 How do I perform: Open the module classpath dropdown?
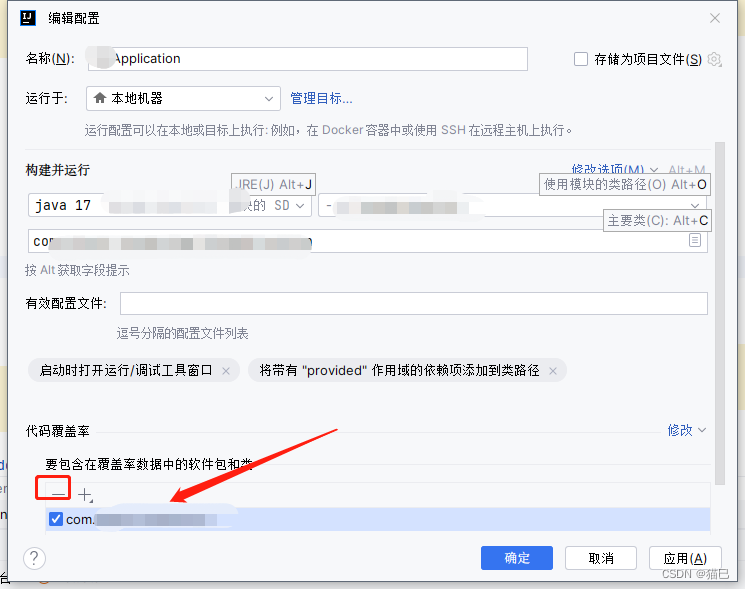[513, 205]
